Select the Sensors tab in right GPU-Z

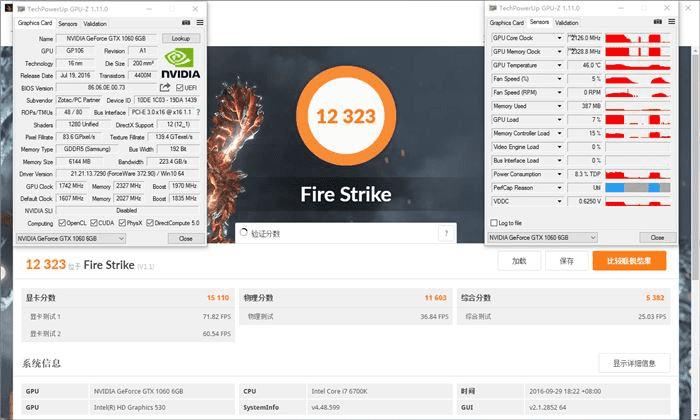point(539,21)
